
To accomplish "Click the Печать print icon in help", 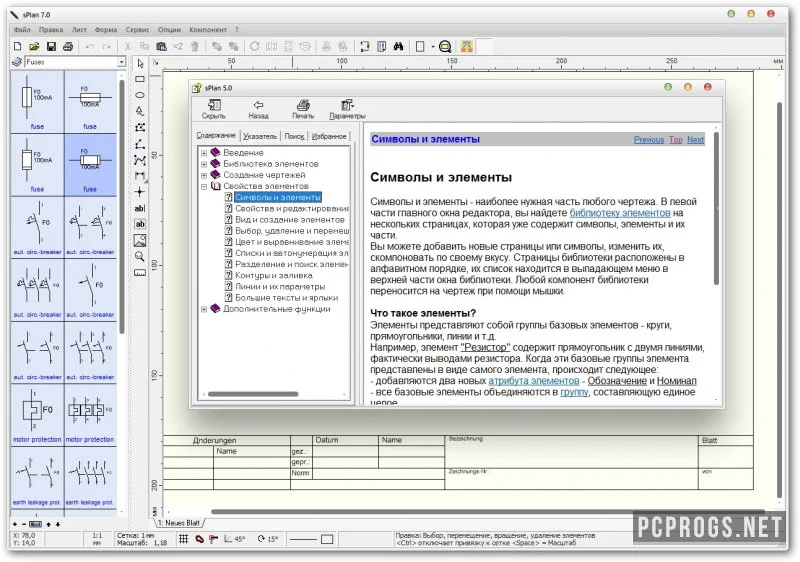I will 303,109.
